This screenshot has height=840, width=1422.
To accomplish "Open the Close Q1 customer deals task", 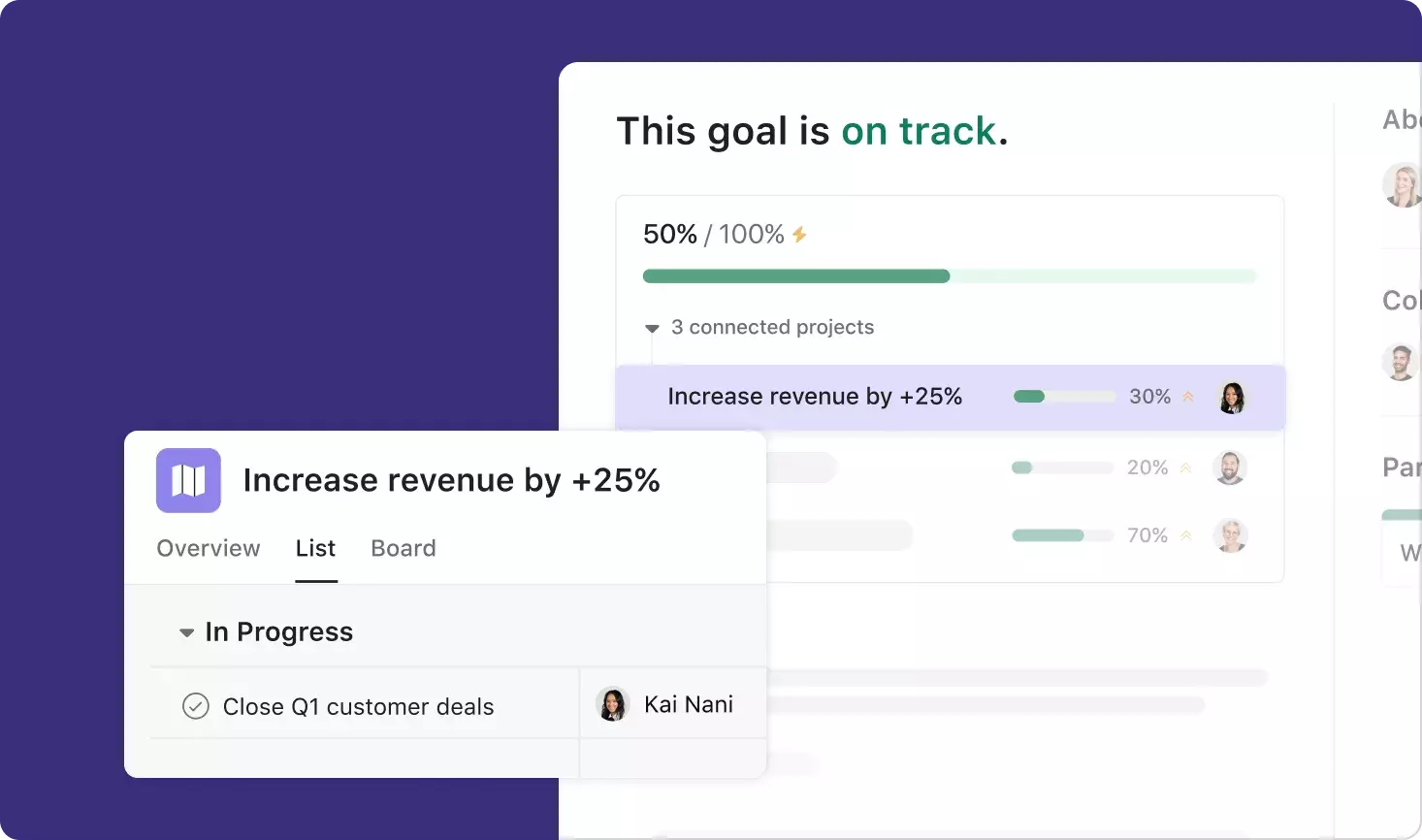I will tap(358, 706).
